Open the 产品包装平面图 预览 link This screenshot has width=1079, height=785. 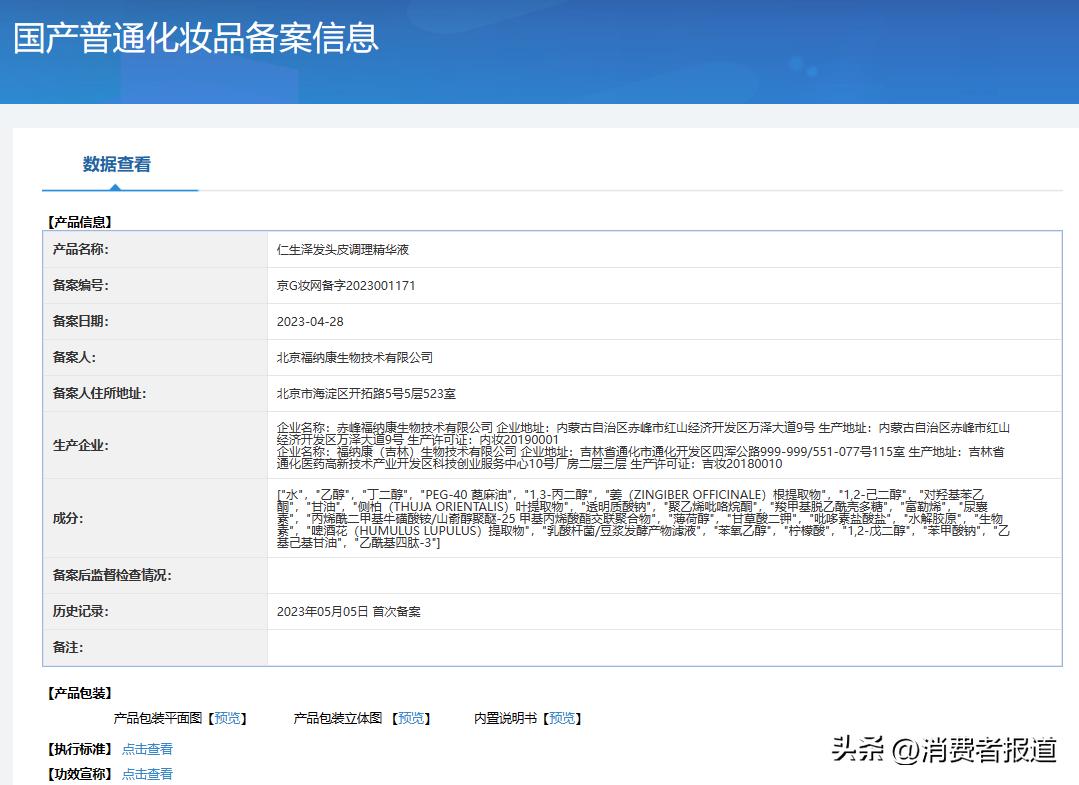228,718
